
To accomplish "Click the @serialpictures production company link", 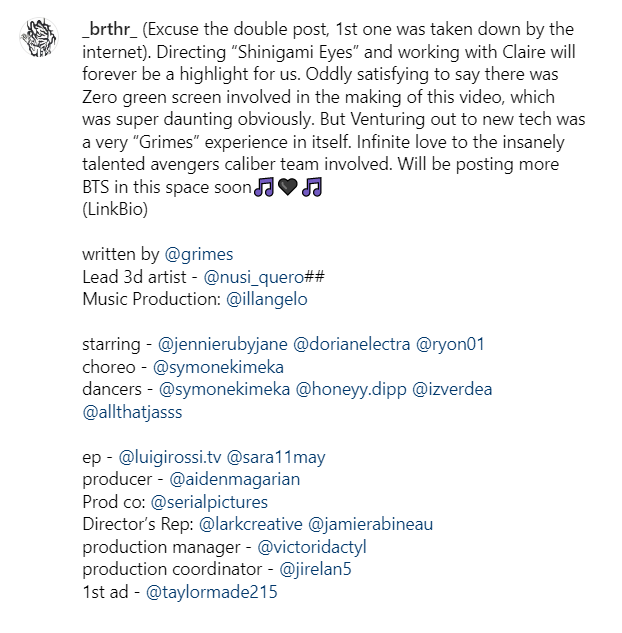I will (x=209, y=502).
